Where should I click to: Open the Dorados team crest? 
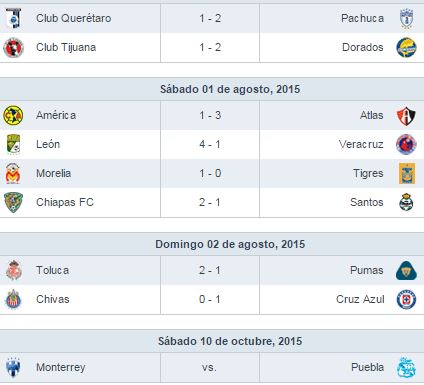[x=406, y=47]
